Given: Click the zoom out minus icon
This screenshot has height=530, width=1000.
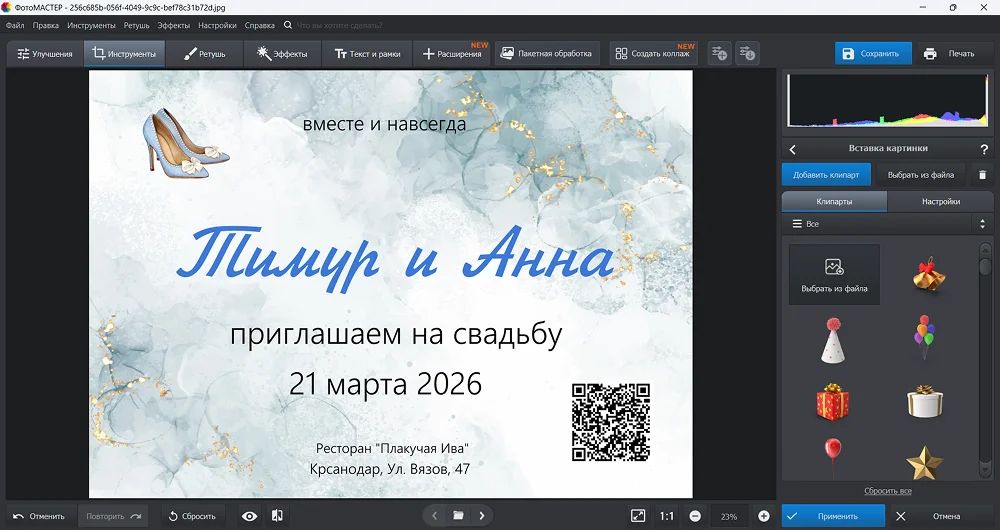Looking at the screenshot, I should pos(695,516).
